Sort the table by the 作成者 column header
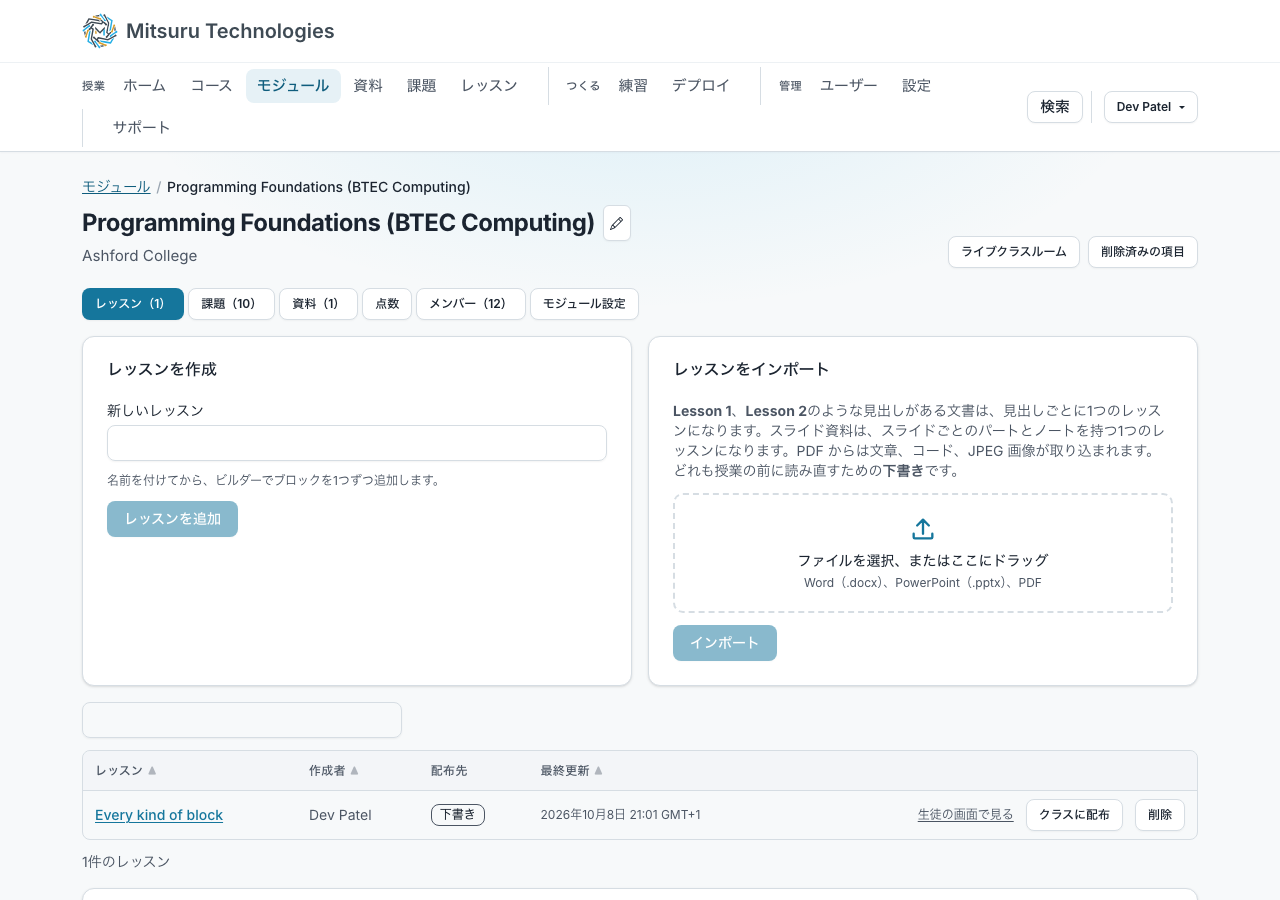Viewport: 1280px width, 900px height. pos(334,771)
